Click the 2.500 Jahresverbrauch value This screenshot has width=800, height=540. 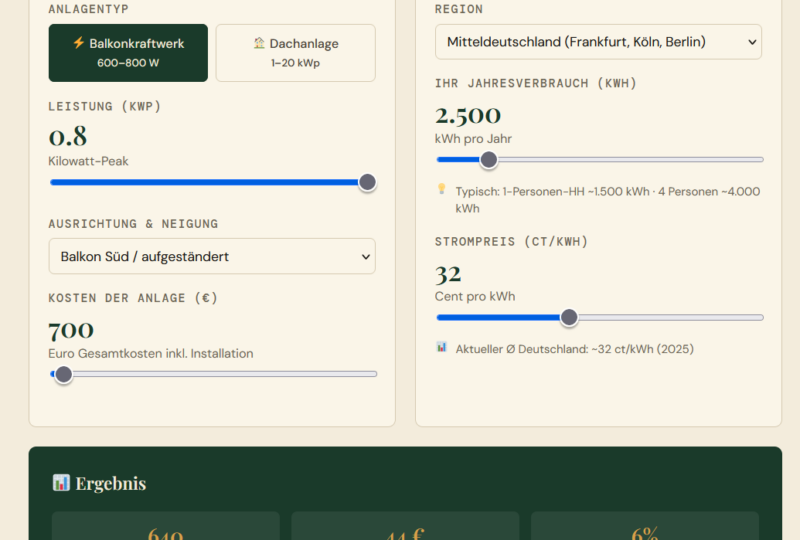(x=468, y=115)
